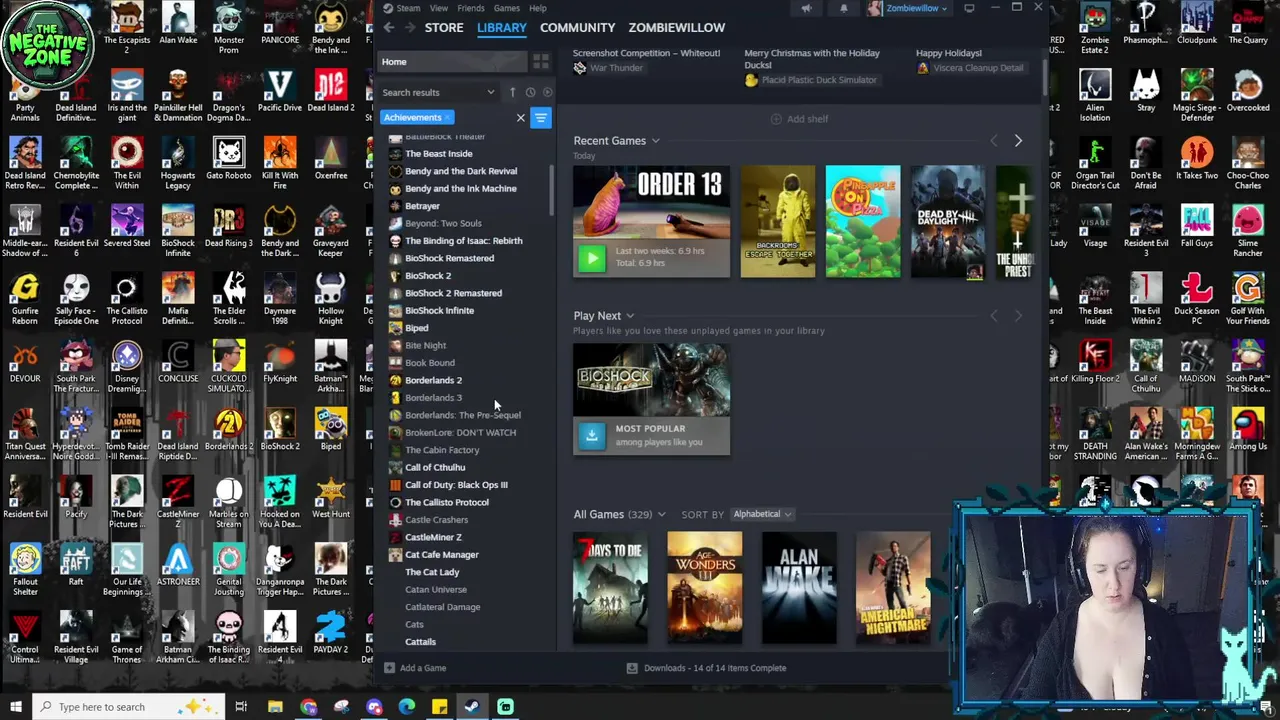Open the Steam notifications bell
Viewport: 1280px width, 720px height.
pyautogui.click(x=843, y=9)
